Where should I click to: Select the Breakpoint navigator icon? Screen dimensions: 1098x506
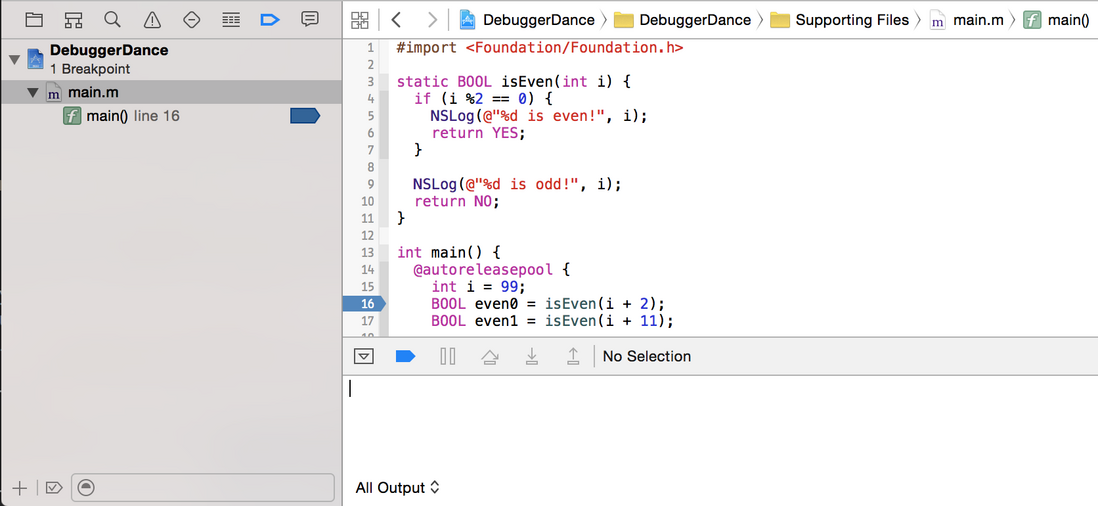[x=270, y=20]
